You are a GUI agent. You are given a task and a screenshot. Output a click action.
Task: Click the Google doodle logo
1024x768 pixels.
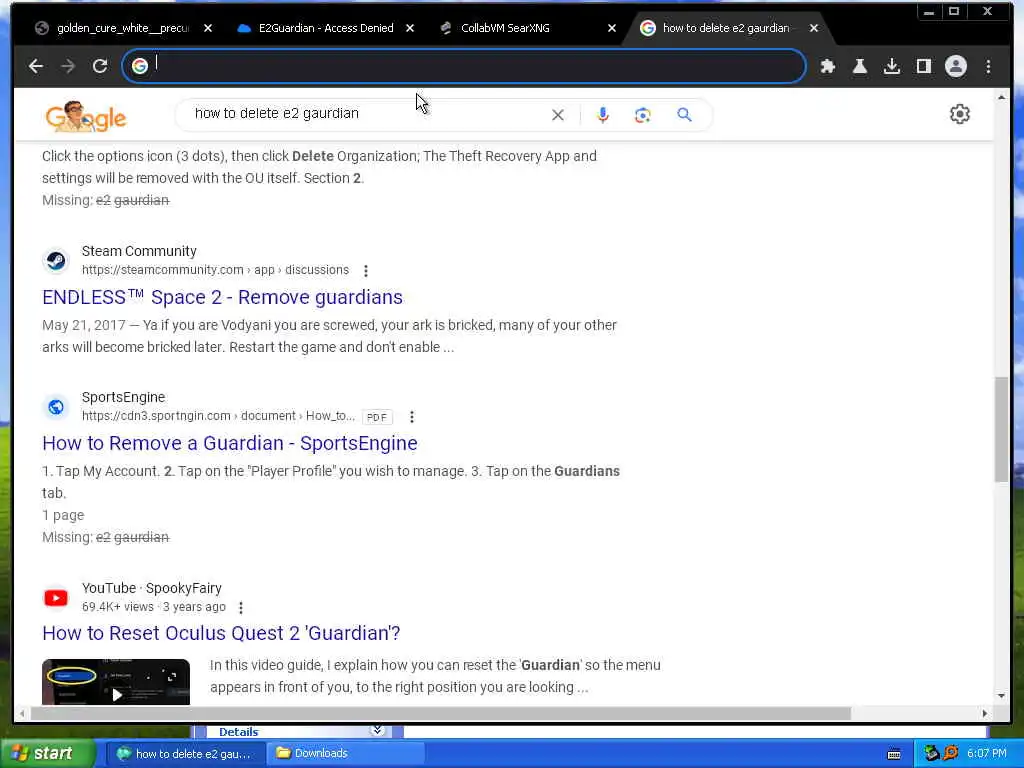pyautogui.click(x=86, y=116)
